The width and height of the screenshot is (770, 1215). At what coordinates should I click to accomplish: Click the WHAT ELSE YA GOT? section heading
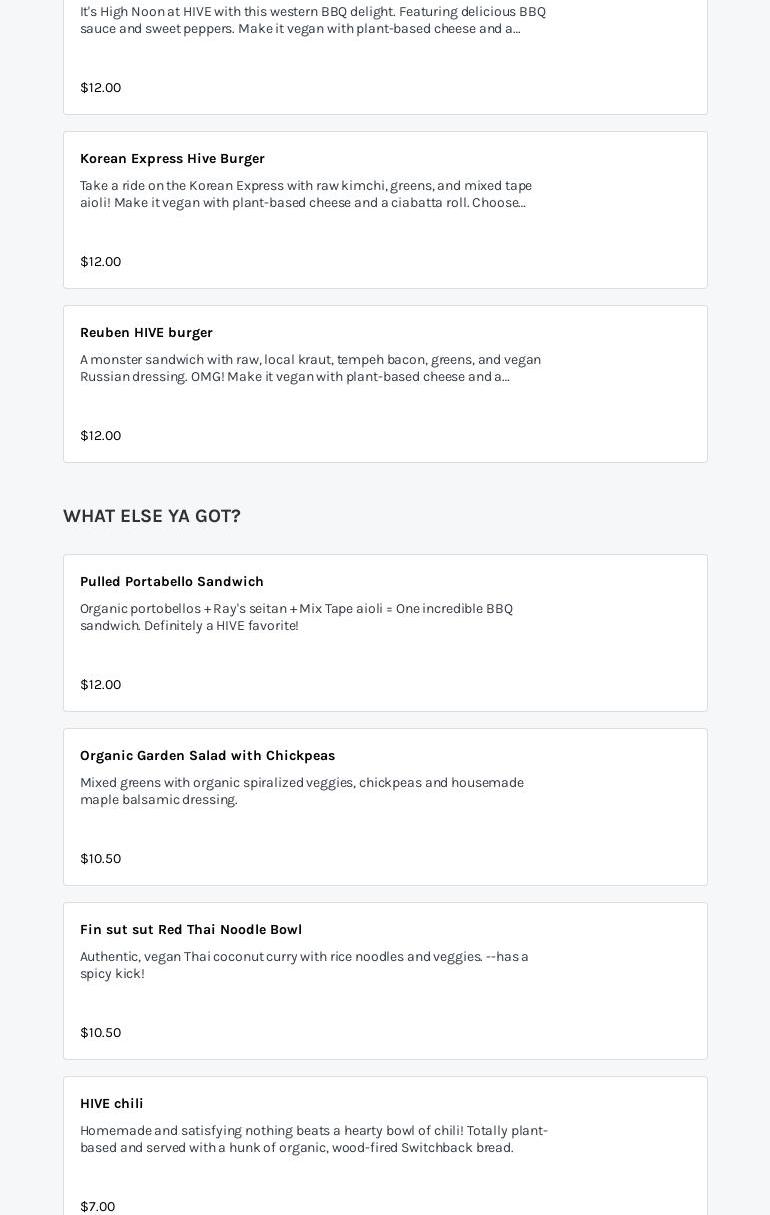click(x=152, y=516)
